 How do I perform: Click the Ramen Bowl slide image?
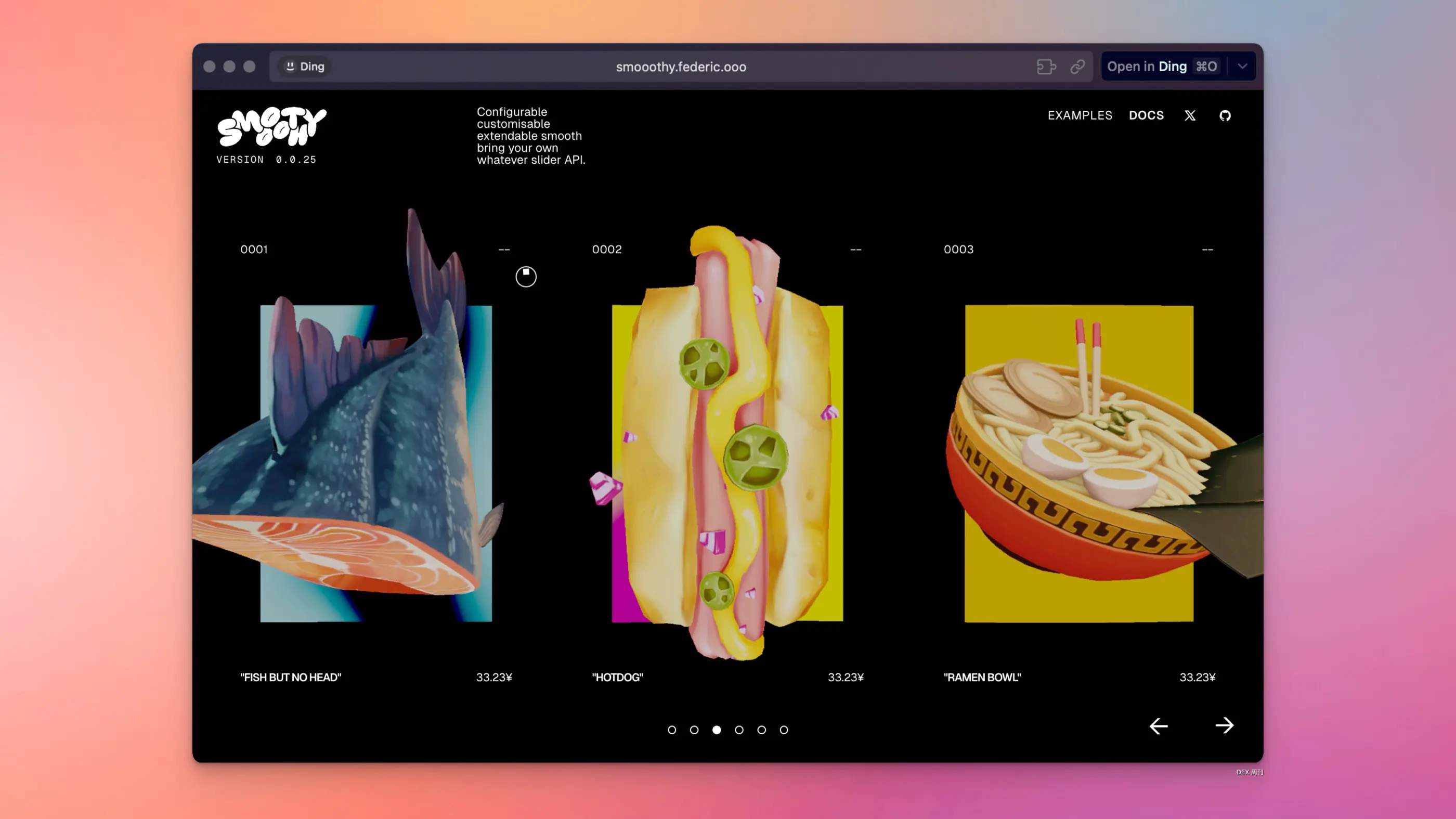[x=1078, y=463]
